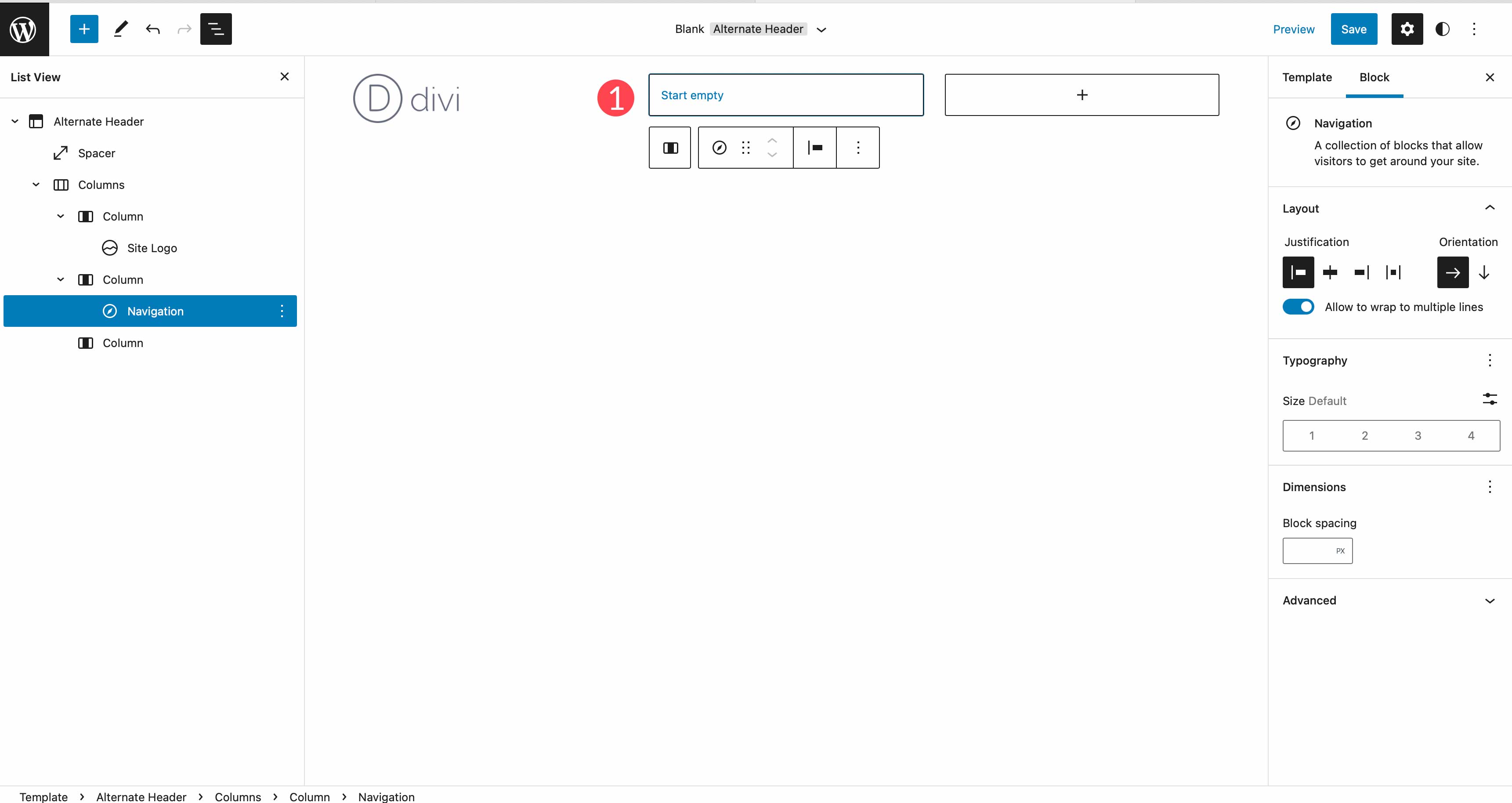Switch to the Block settings tab
1512x803 pixels.
1374,77
